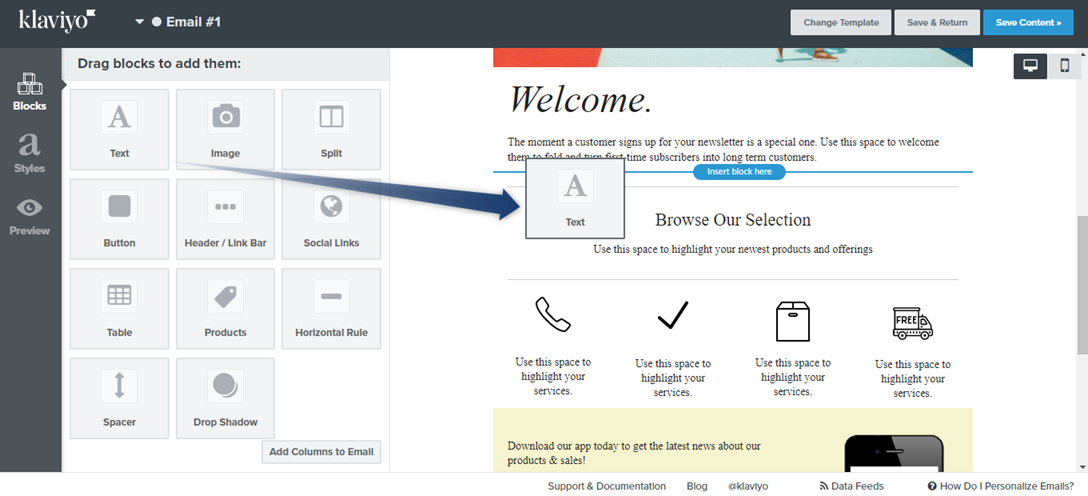Click the checkmark icon in the email
Image resolution: width=1088 pixels, height=496 pixels.
[x=672, y=315]
